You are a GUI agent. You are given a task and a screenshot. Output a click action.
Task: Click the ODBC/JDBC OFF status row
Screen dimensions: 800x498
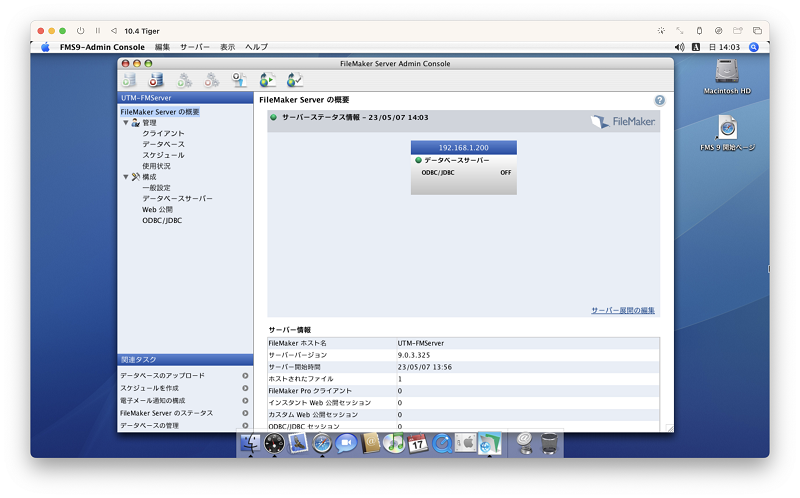coord(466,172)
